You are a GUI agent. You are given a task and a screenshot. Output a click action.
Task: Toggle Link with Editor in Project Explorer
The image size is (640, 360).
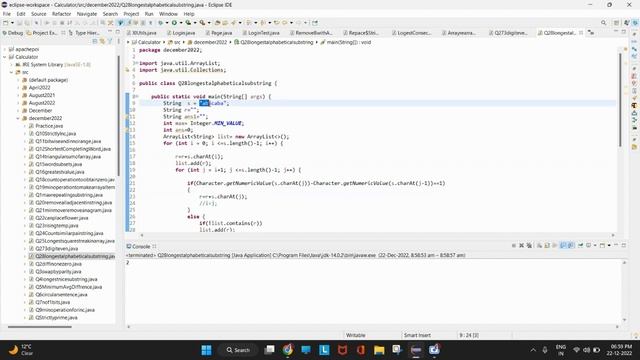(102, 41)
